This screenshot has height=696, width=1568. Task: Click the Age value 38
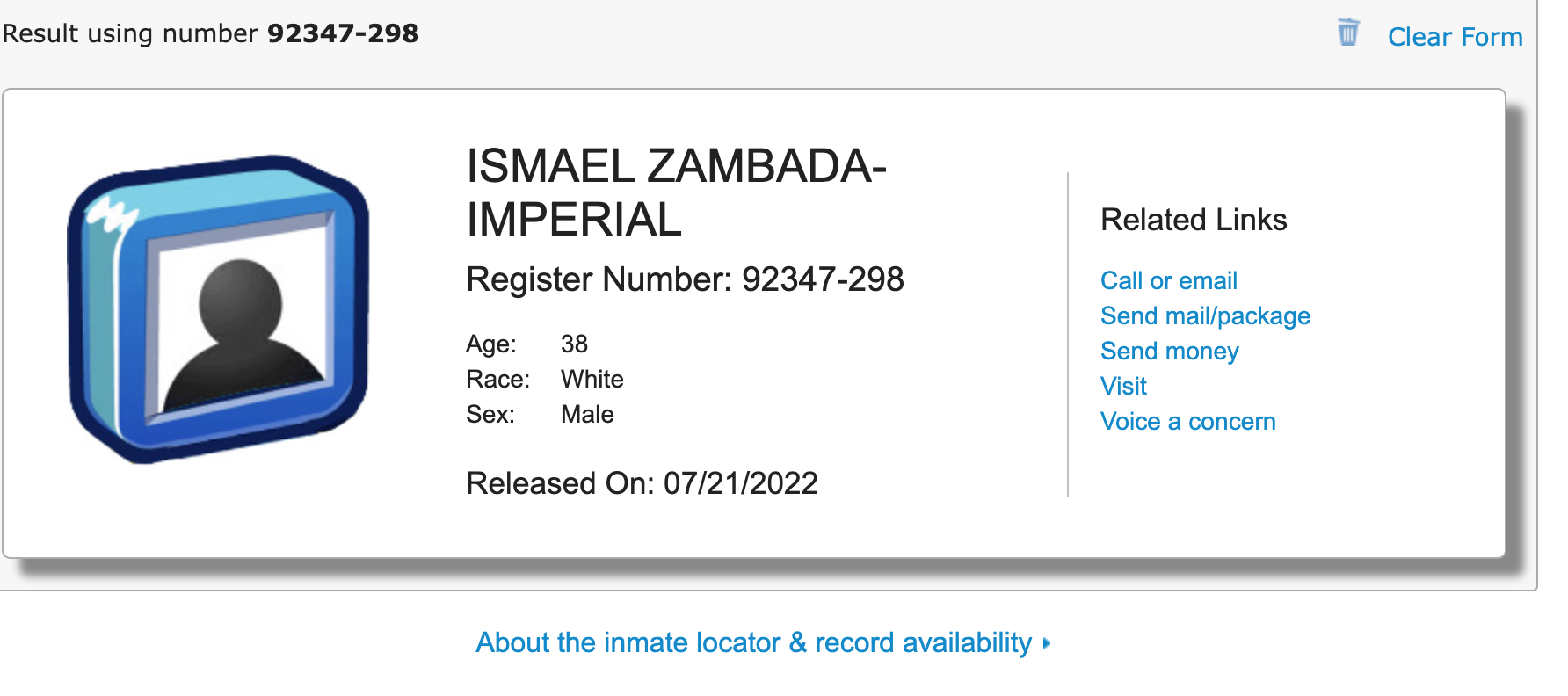pos(574,344)
